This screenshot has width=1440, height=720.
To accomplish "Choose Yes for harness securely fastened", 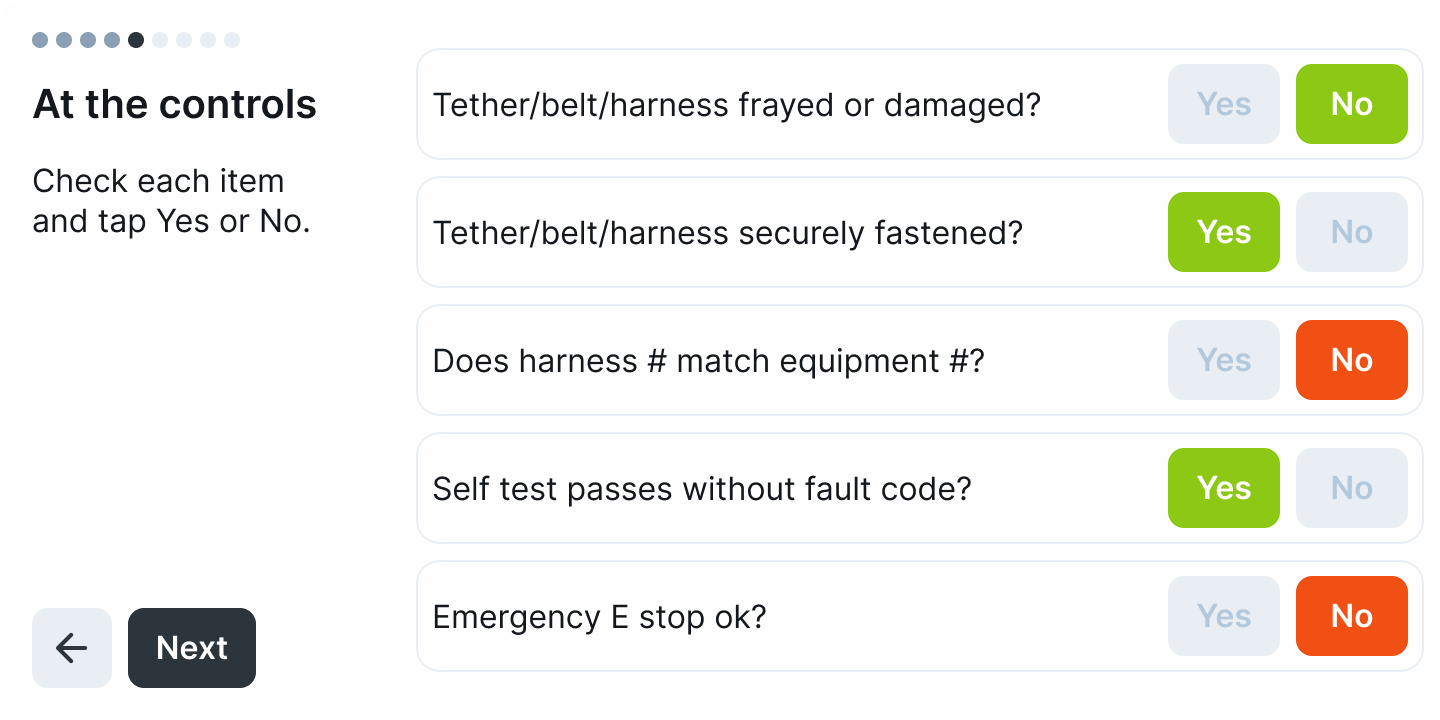I will pyautogui.click(x=1224, y=232).
